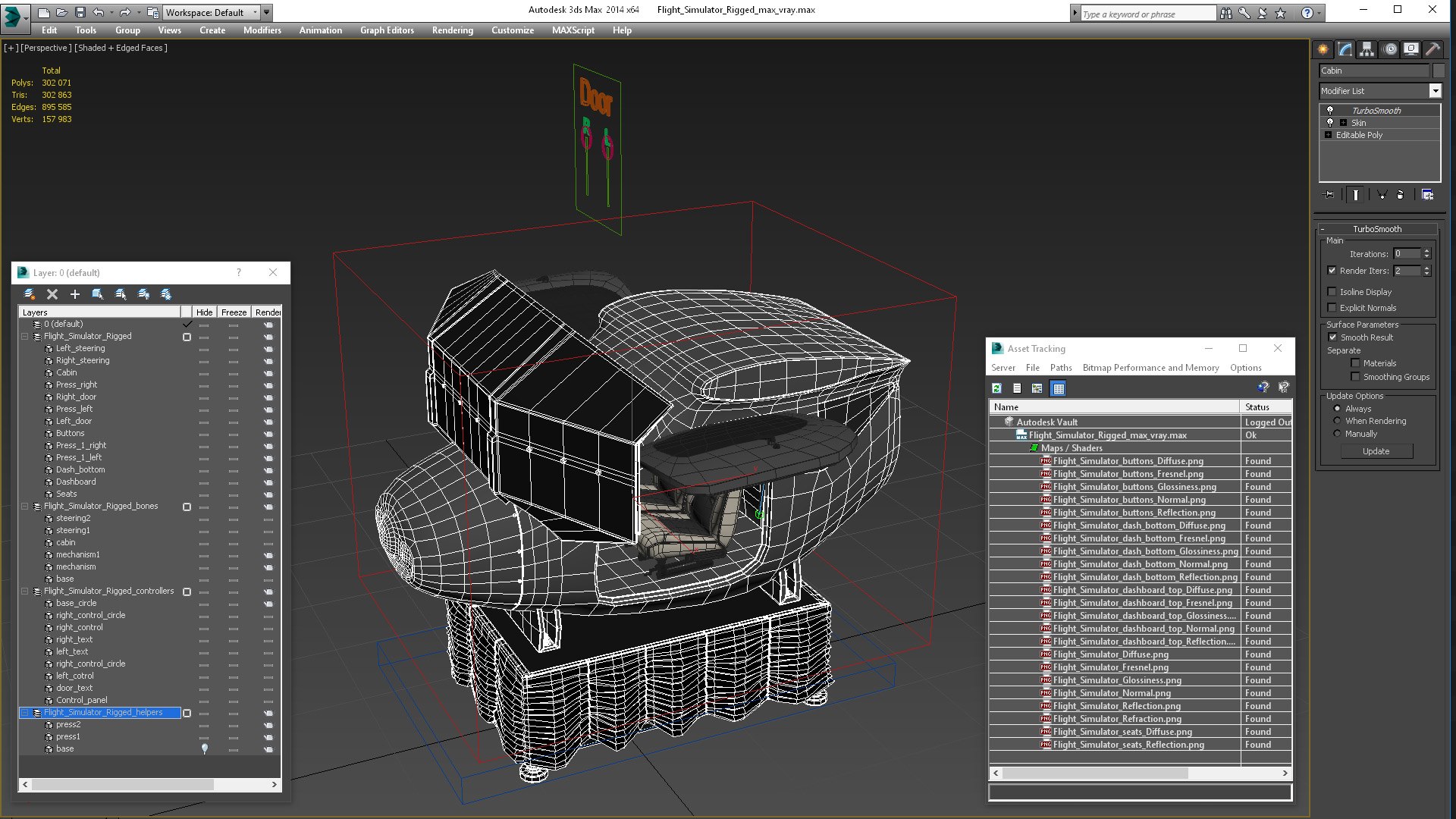
Task: Open the Modifiers menu
Action: pos(262,30)
